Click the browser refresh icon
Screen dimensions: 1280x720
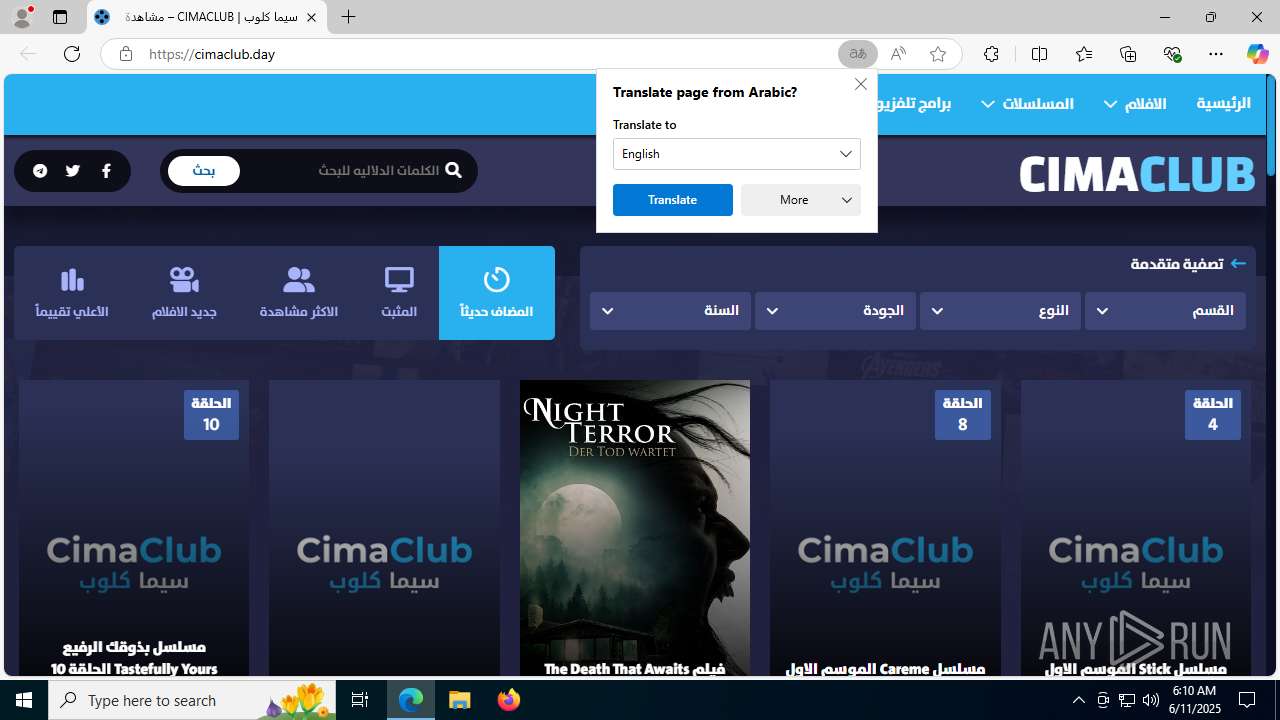click(x=72, y=54)
